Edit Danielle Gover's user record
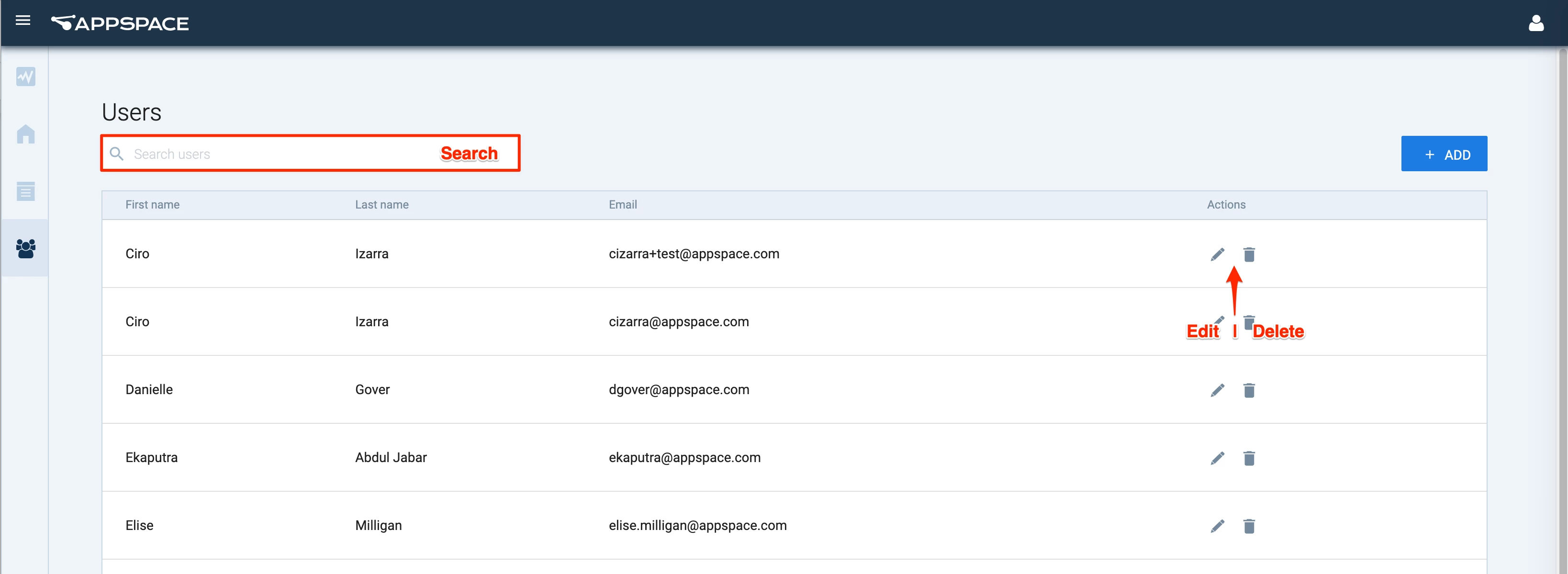 click(1217, 390)
